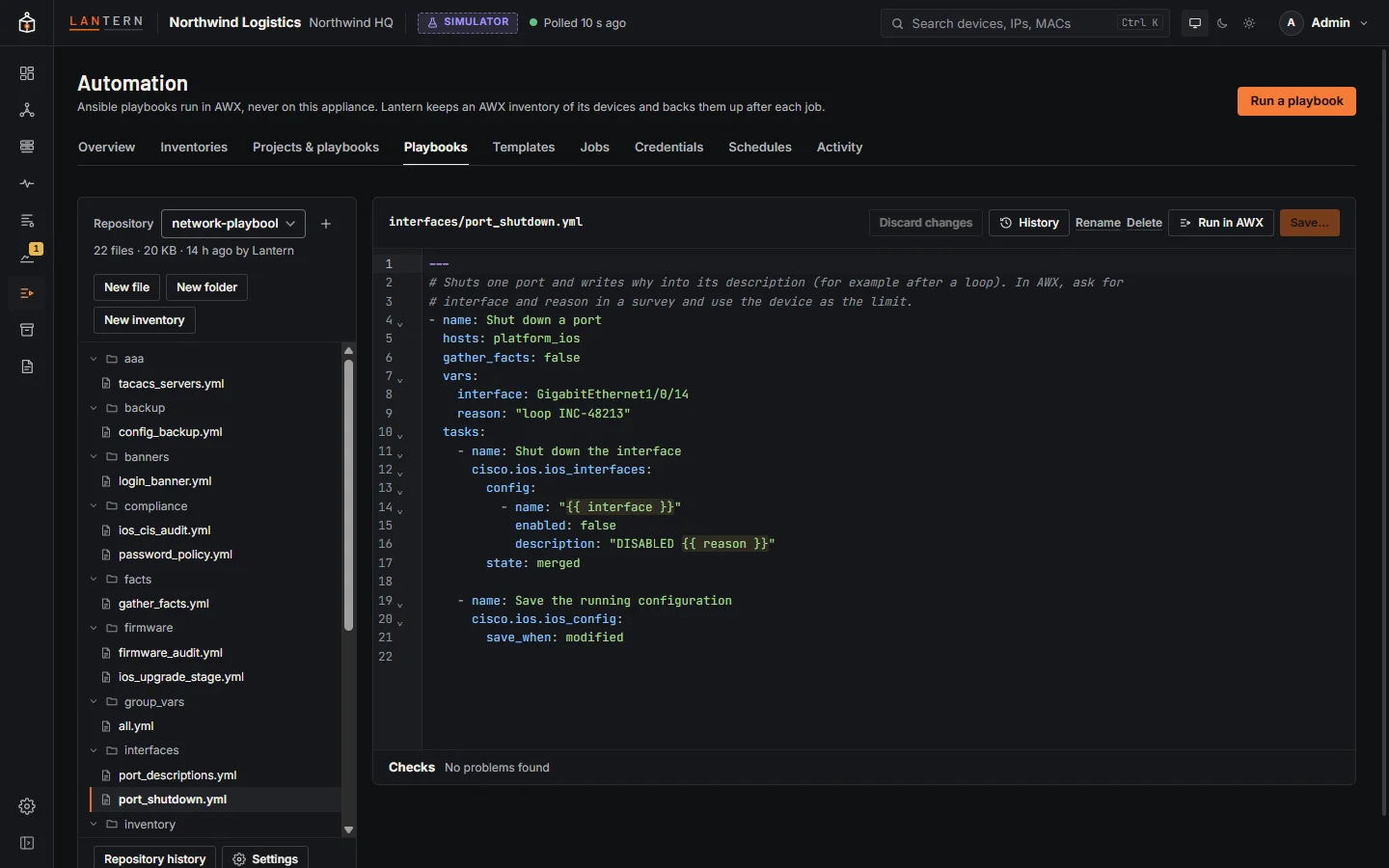The image size is (1389, 868).
Task: Open file History
Action: [x=1029, y=223]
